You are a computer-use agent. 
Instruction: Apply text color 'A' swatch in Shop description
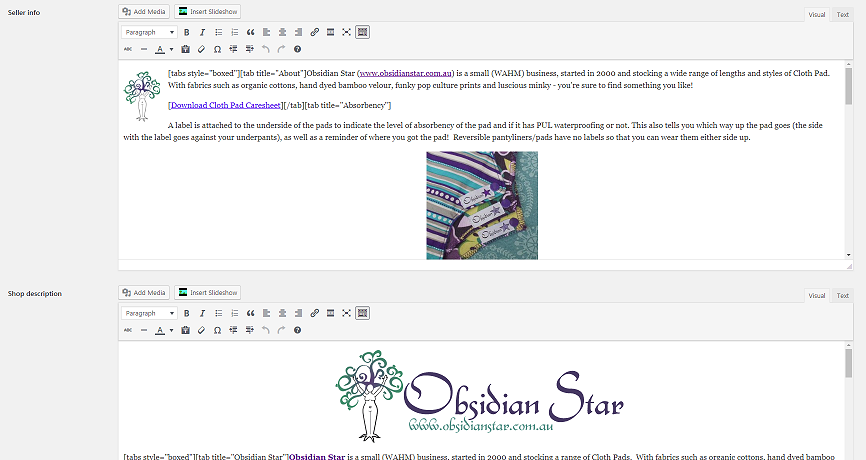[x=160, y=329]
